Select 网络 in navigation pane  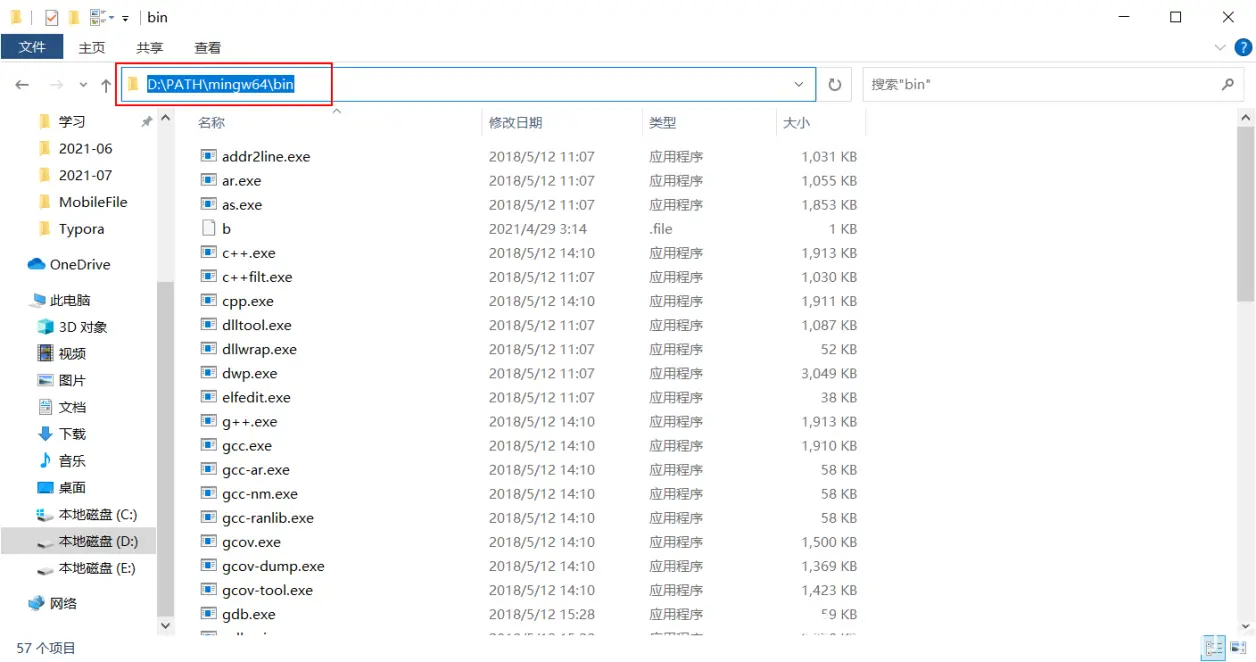[63, 603]
